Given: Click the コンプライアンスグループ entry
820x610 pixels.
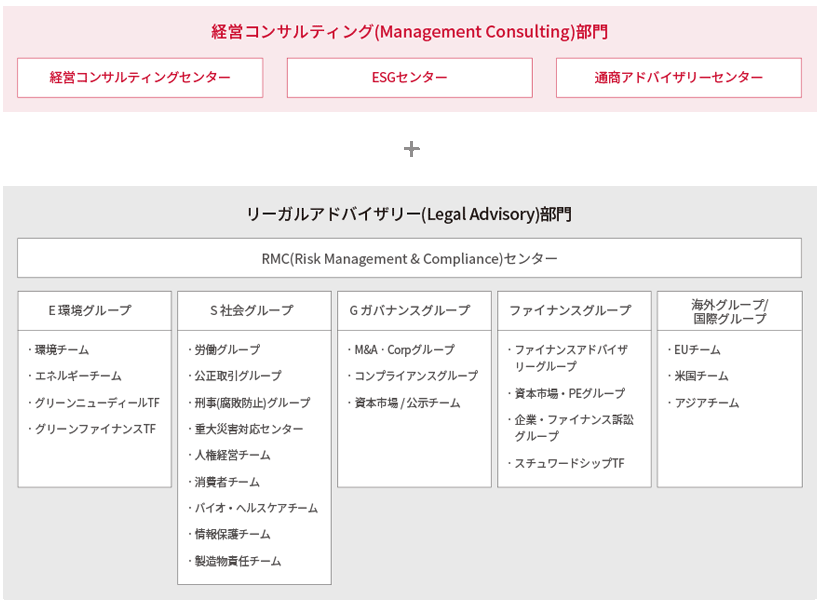Looking at the screenshot, I should pos(416,376).
